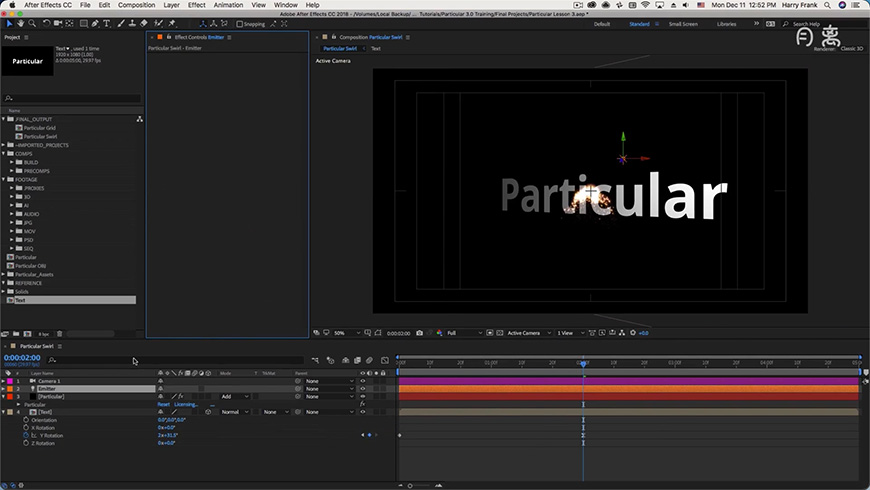Select the Clone Stamp tool
The width and height of the screenshot is (870, 490).
pyautogui.click(x=132, y=24)
